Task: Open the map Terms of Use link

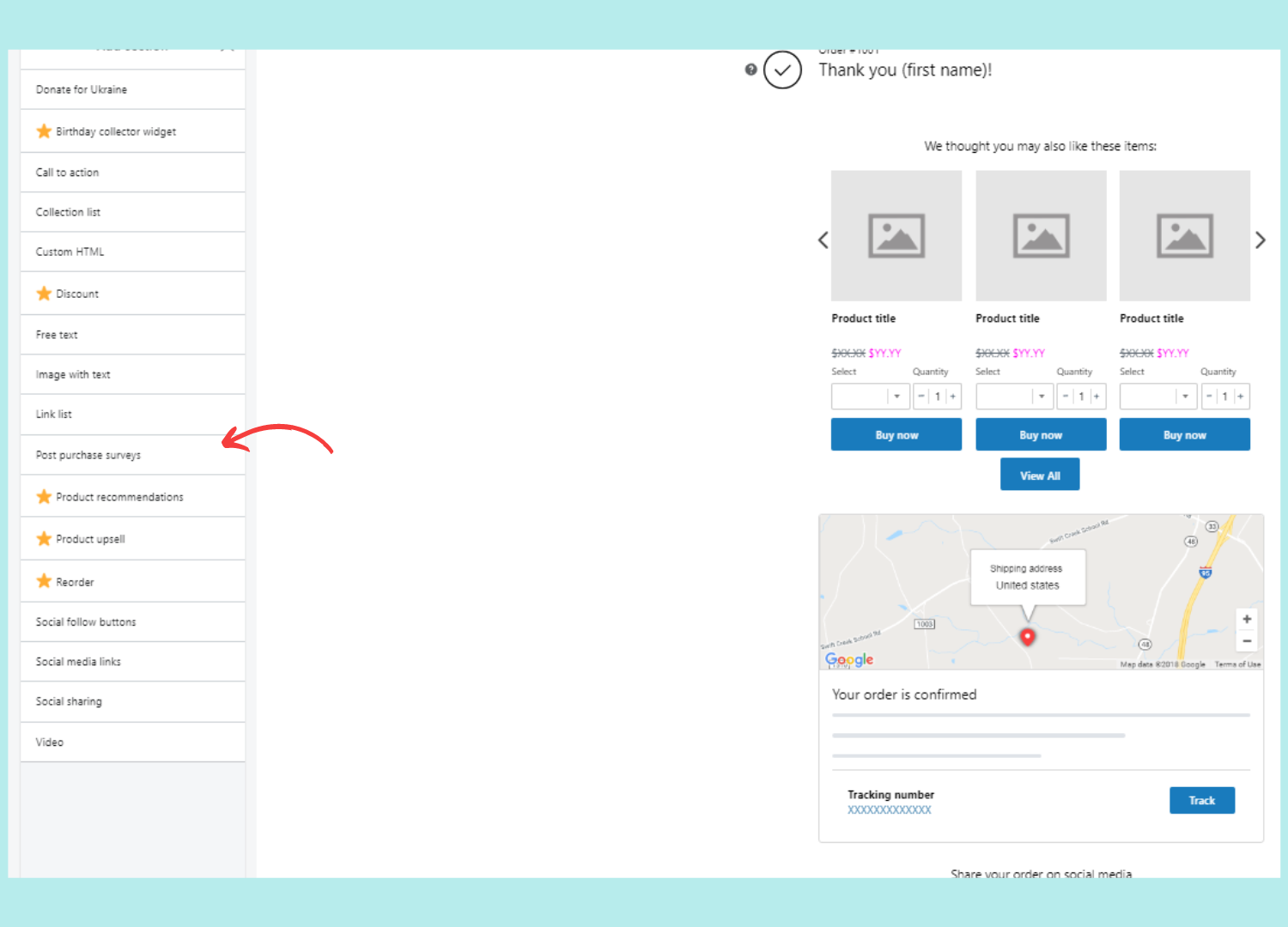Action: click(x=1237, y=664)
